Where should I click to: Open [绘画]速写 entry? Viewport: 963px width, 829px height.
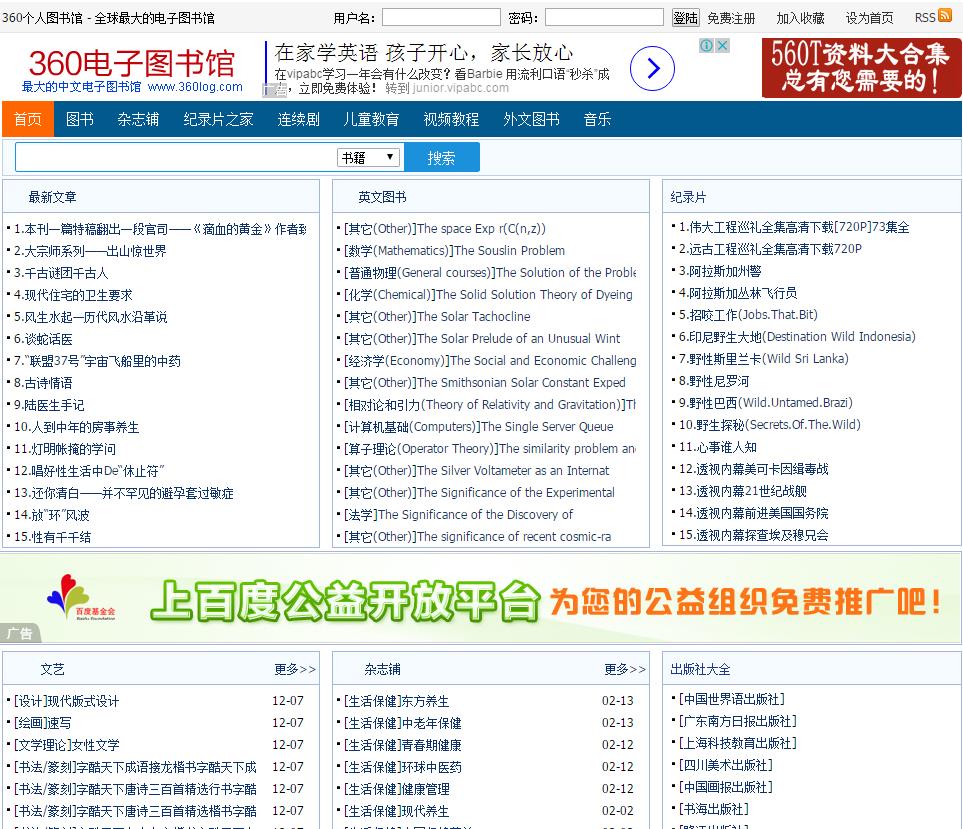(42, 723)
